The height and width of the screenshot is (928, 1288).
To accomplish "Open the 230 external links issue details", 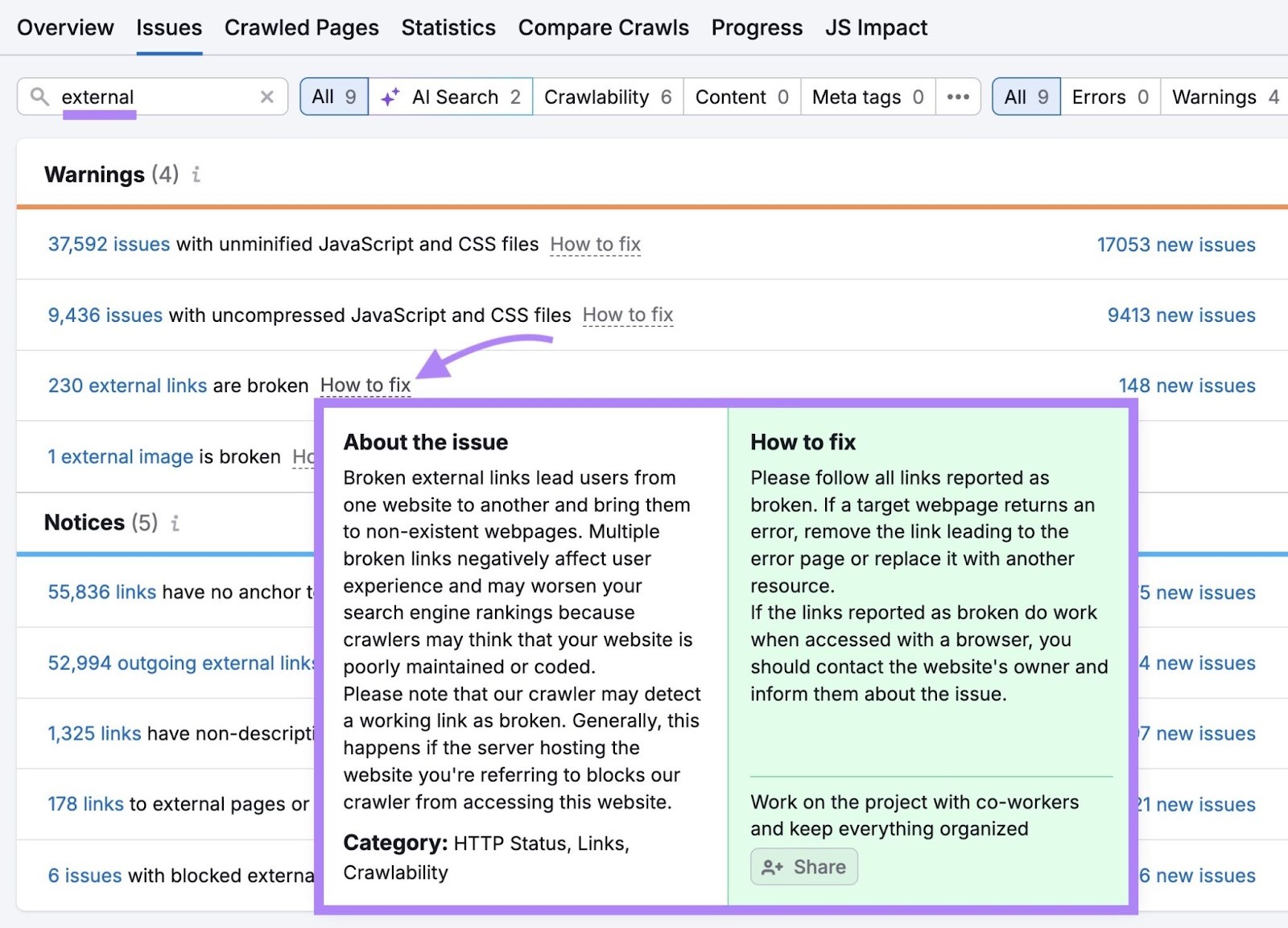I will [127, 386].
